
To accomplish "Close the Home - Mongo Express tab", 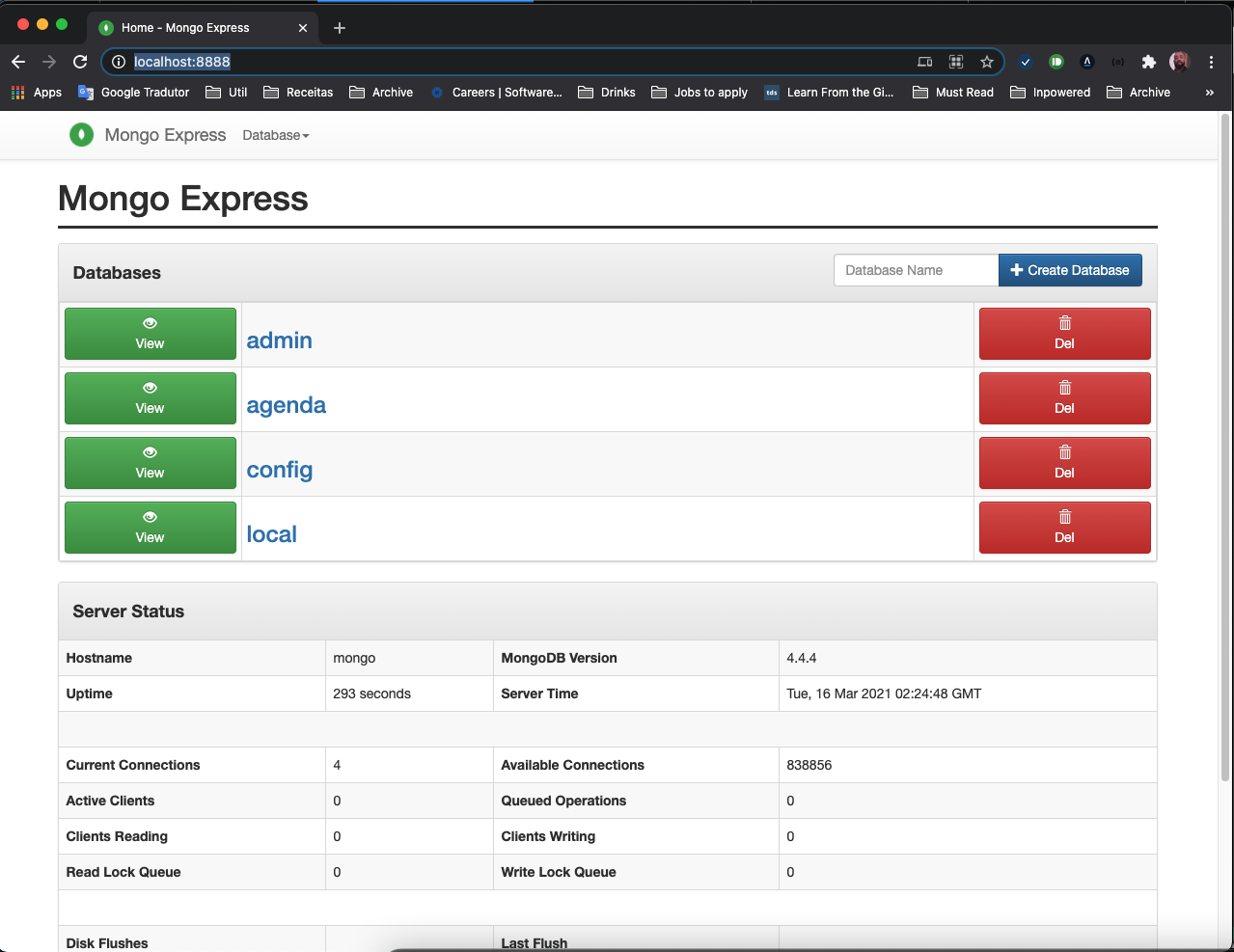I will click(x=303, y=28).
